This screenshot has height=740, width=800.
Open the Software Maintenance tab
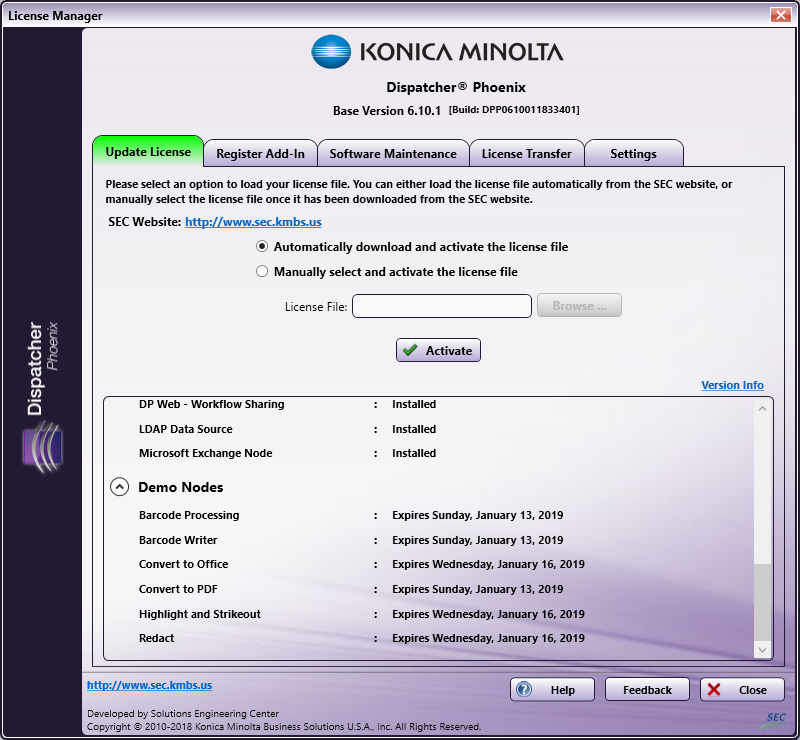tap(393, 154)
